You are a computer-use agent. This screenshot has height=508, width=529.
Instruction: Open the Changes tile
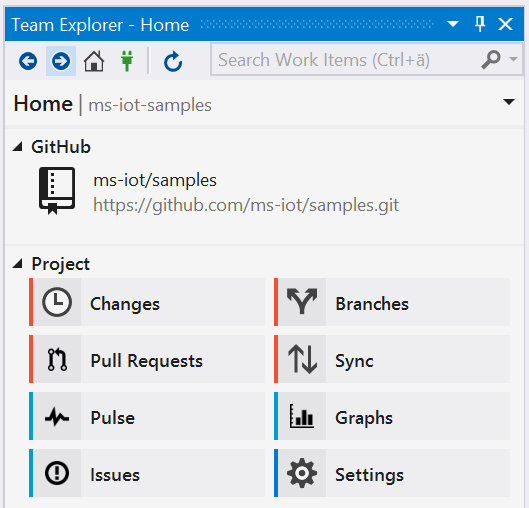[x=147, y=302]
